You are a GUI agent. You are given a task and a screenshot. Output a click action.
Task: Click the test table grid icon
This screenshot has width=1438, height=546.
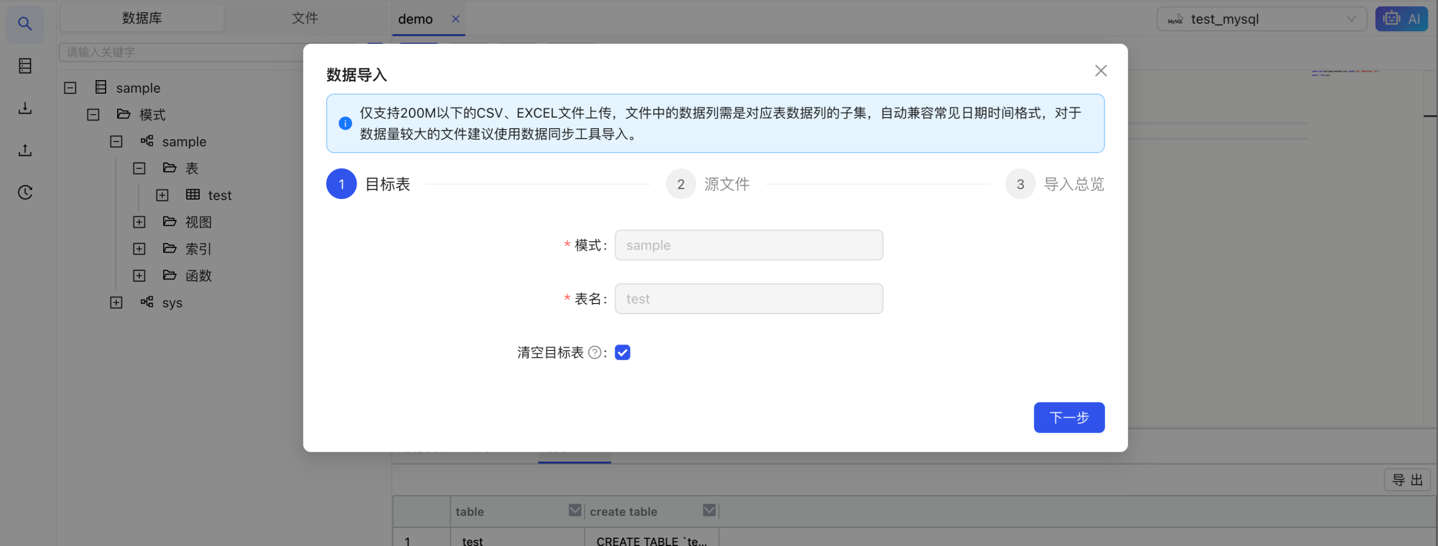[x=193, y=195]
